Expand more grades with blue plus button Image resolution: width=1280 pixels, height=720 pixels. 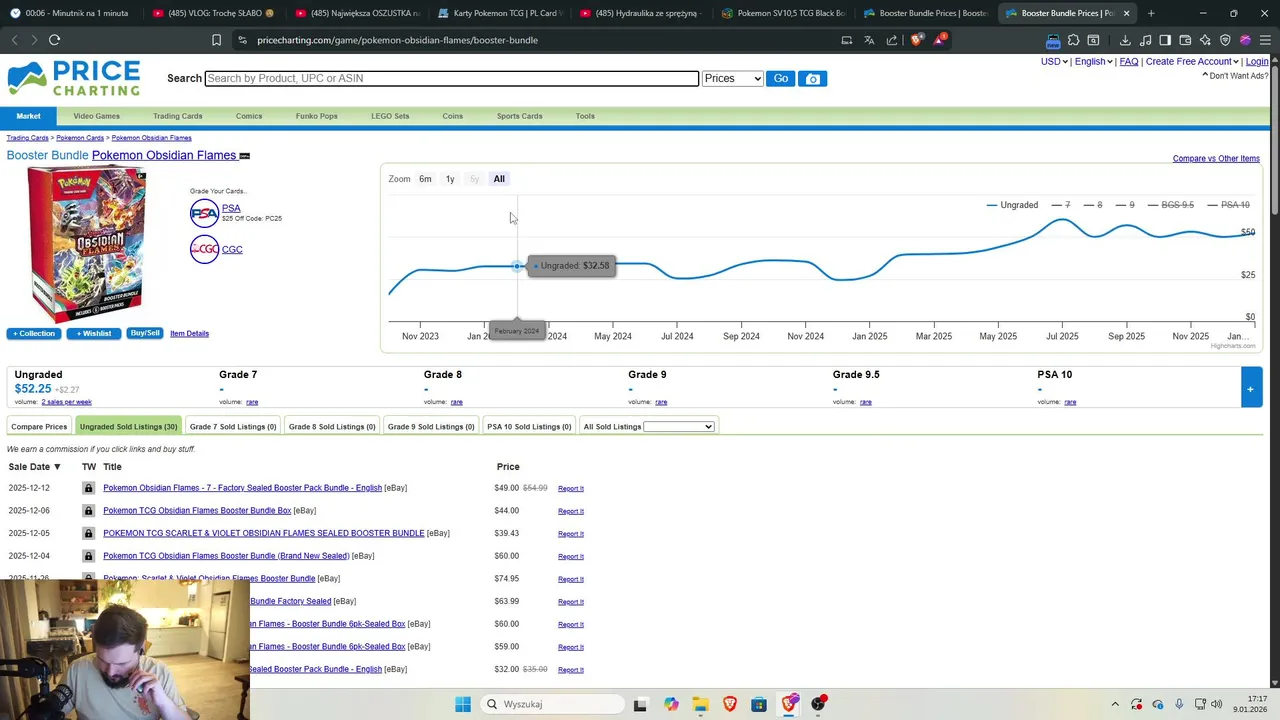tap(1250, 389)
